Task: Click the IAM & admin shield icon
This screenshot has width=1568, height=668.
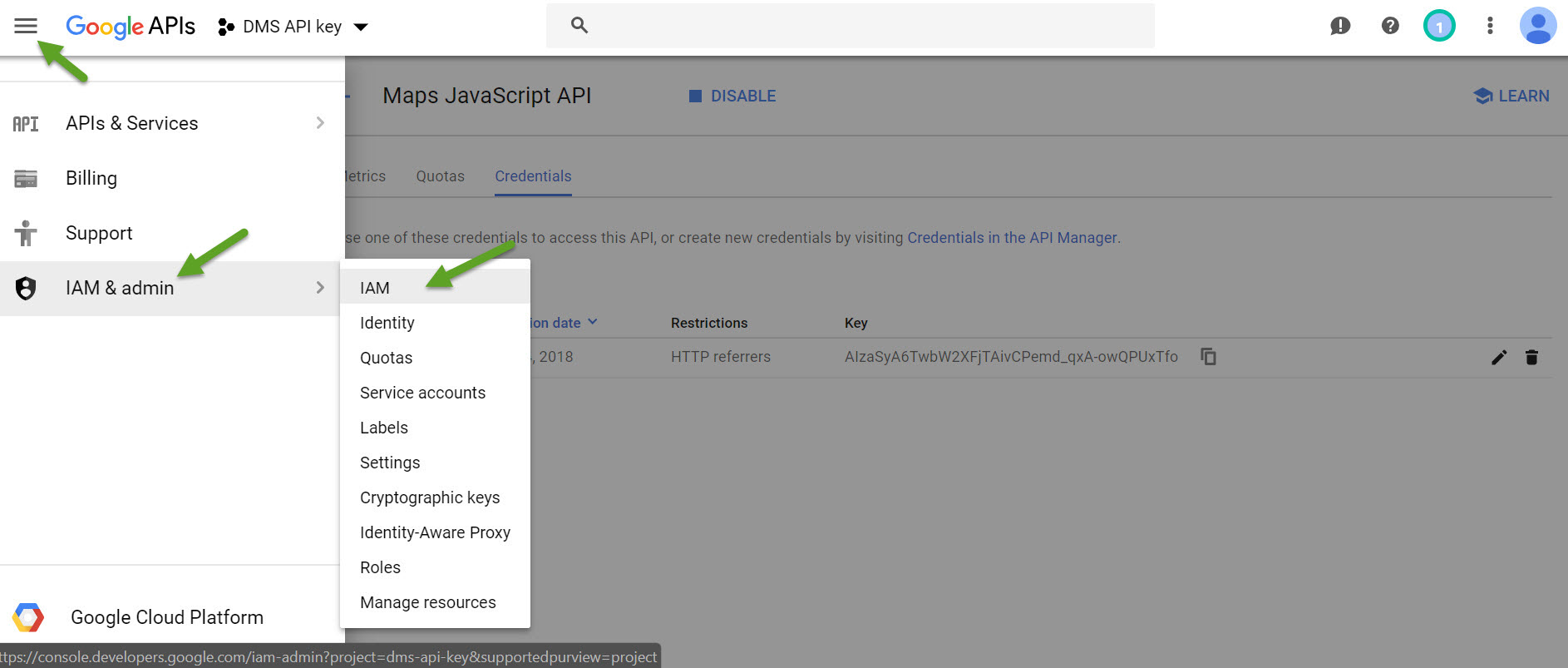Action: [26, 288]
